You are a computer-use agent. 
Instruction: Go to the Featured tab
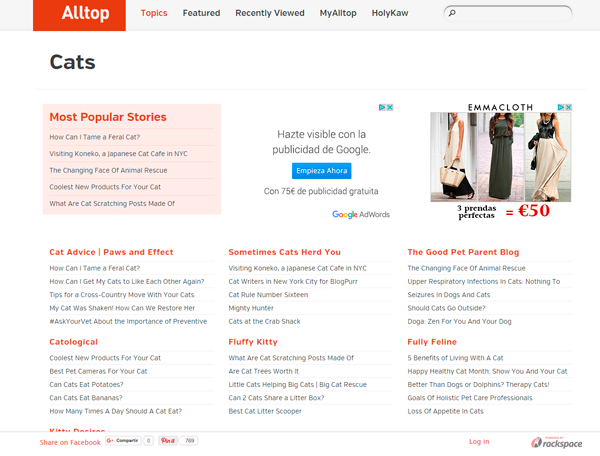[201, 14]
